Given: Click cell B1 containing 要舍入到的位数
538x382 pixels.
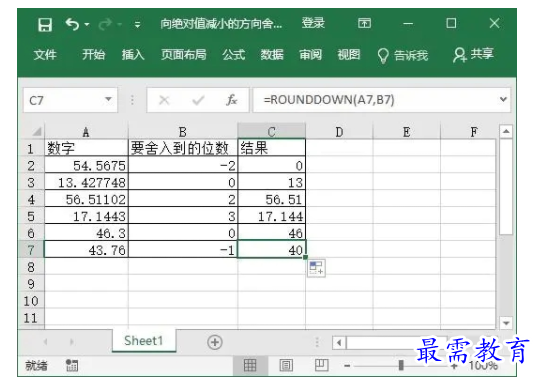Looking at the screenshot, I should pos(183,148).
